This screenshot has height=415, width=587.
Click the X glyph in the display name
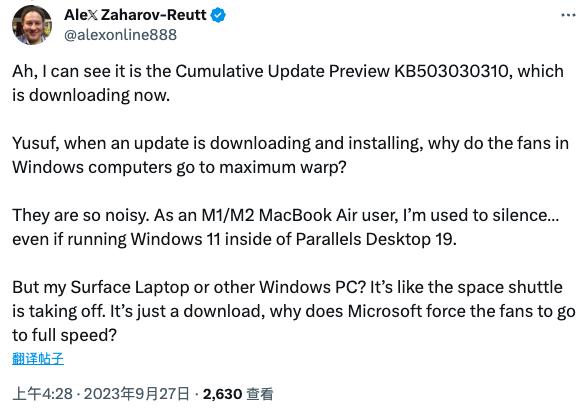pyautogui.click(x=92, y=15)
